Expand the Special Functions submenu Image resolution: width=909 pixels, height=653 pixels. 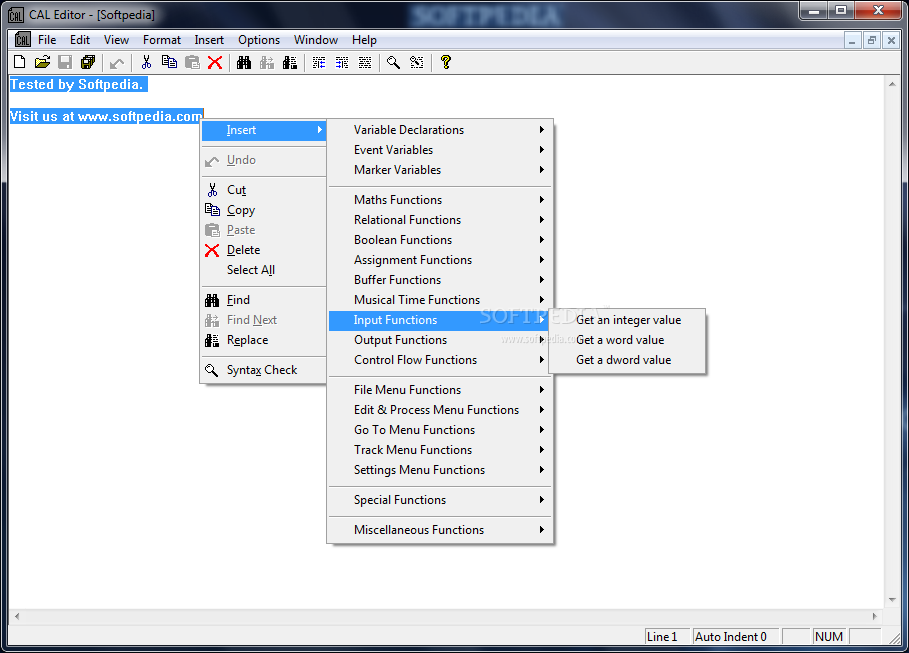tap(440, 500)
